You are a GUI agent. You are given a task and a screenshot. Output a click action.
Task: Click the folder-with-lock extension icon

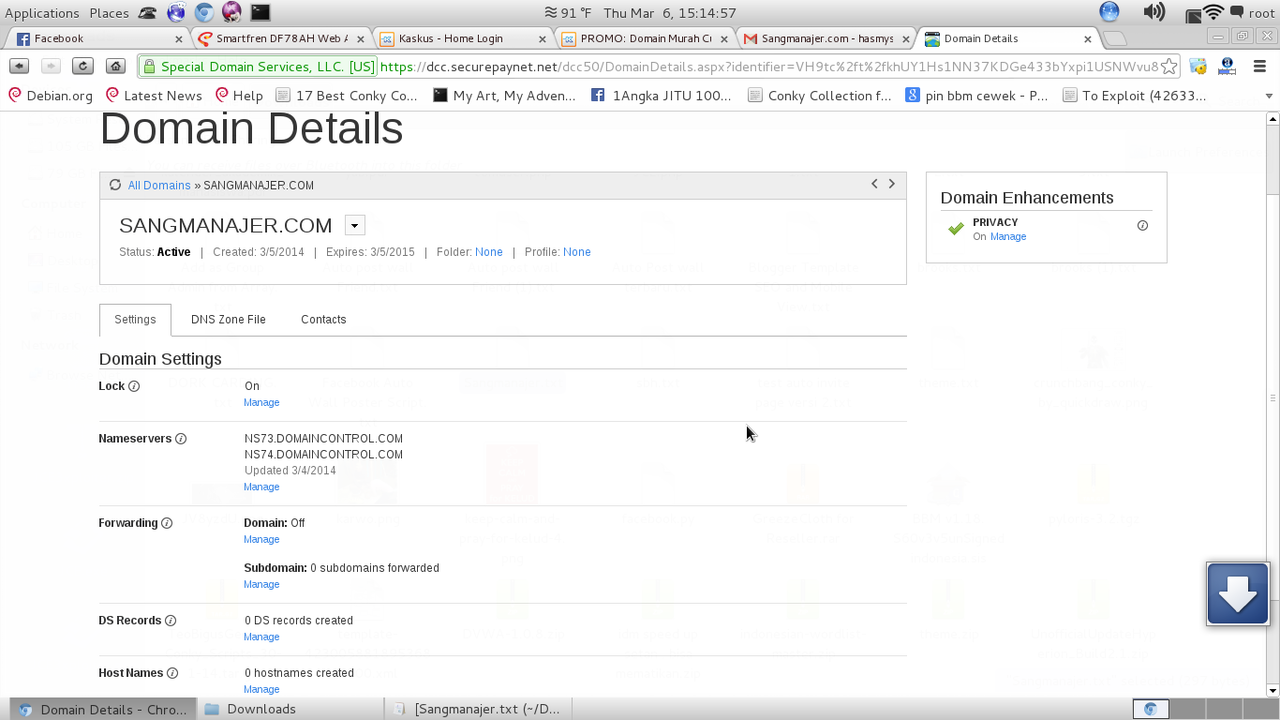[x=1197, y=67]
